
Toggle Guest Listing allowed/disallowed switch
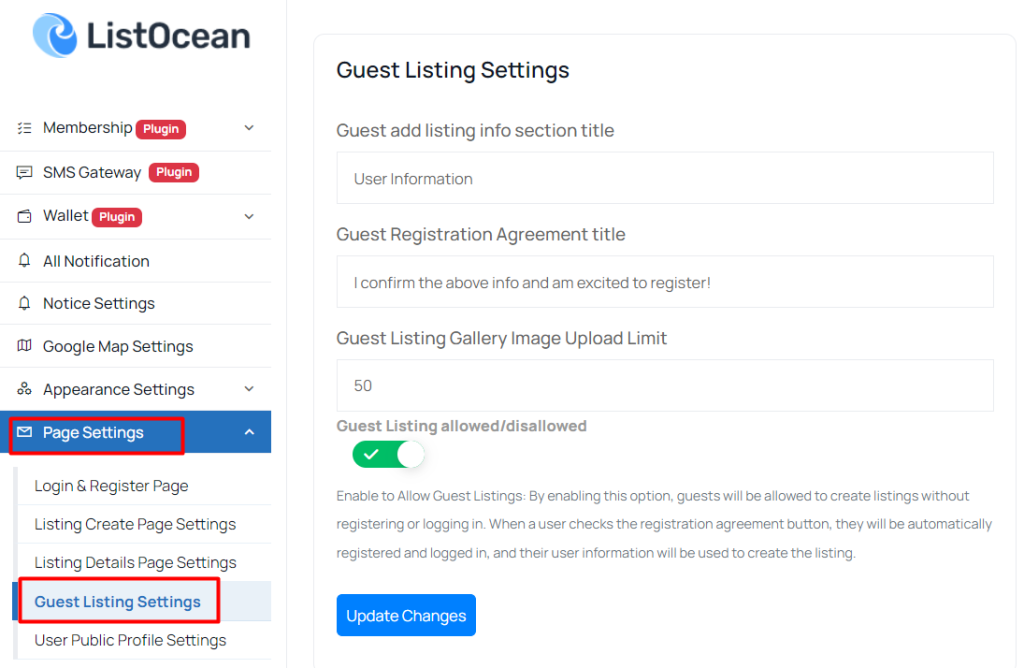click(389, 454)
